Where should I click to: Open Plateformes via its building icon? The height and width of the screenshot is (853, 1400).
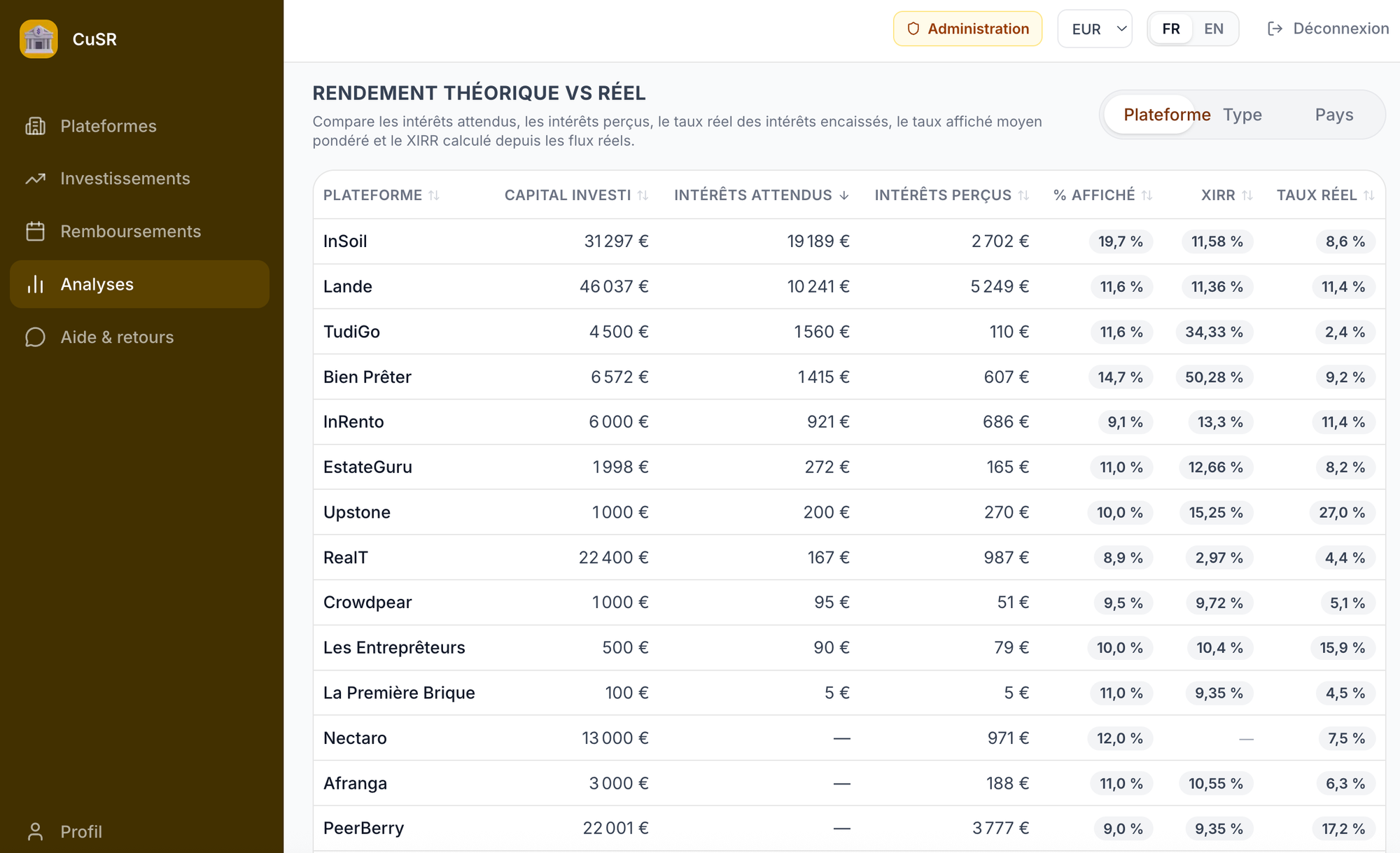pos(35,126)
